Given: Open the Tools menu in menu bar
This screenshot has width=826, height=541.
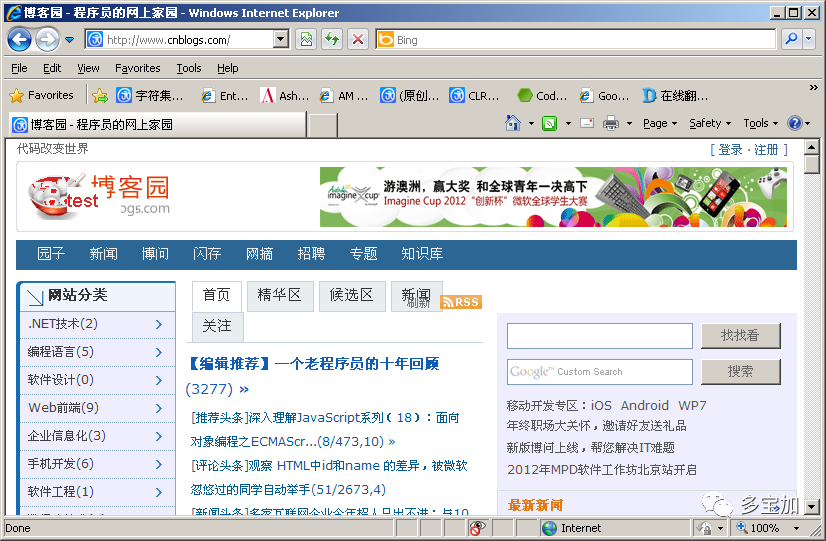Looking at the screenshot, I should tap(189, 68).
